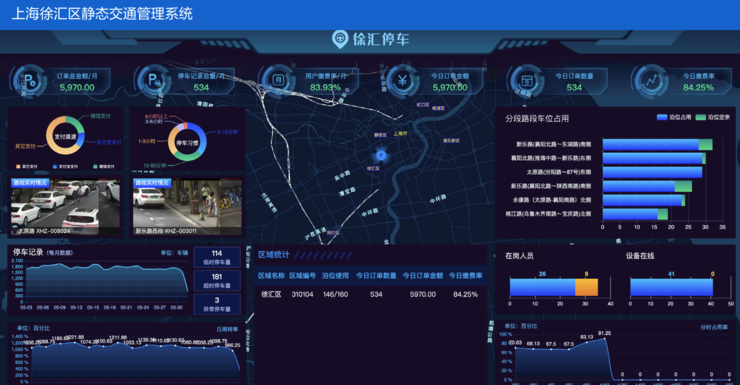Click the 3 异常停车量 card
The height and width of the screenshot is (385, 740).
pos(217,304)
